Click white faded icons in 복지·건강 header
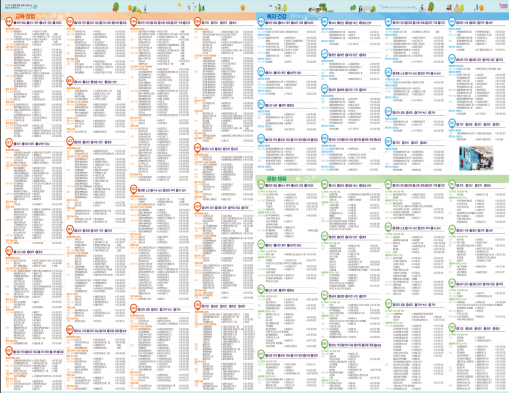The height and width of the screenshot is (393, 509). click(306, 16)
